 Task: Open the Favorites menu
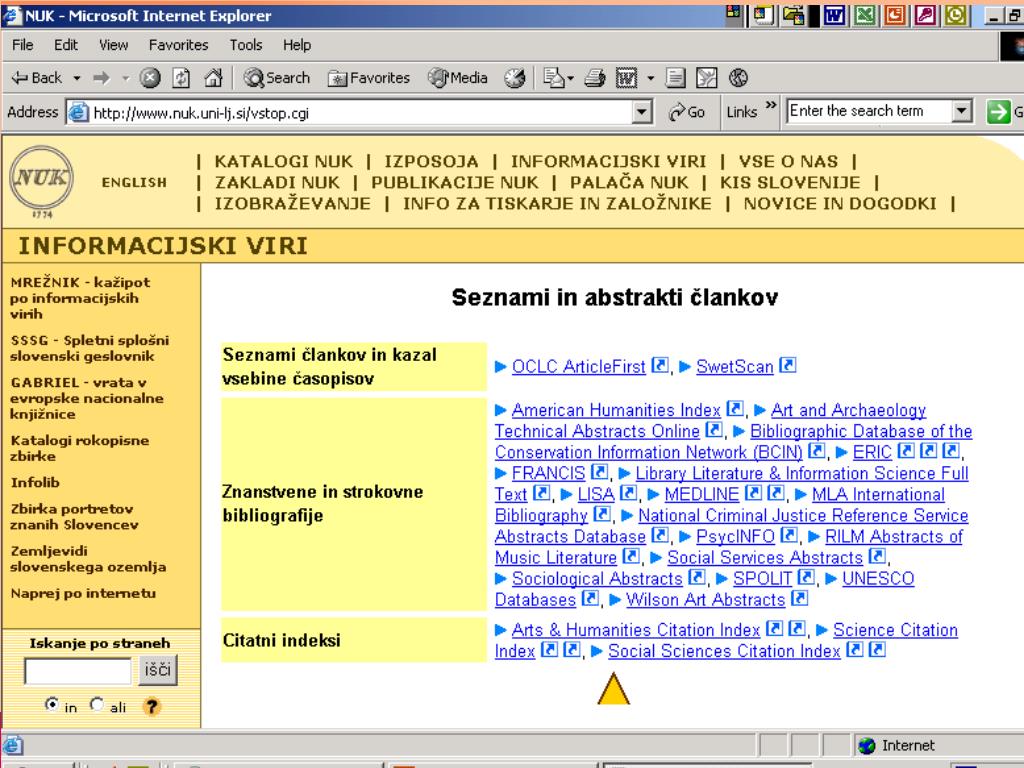[178, 45]
